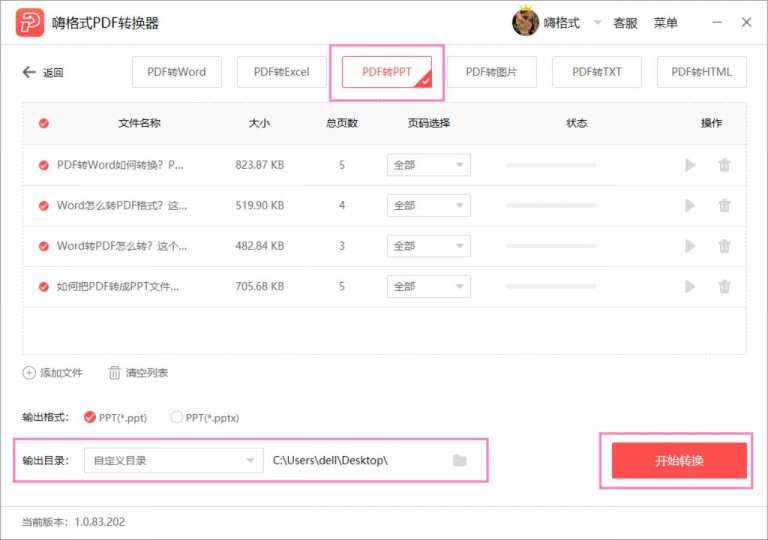Click the 482.84 KB size cell
768x540 pixels.
[260, 246]
